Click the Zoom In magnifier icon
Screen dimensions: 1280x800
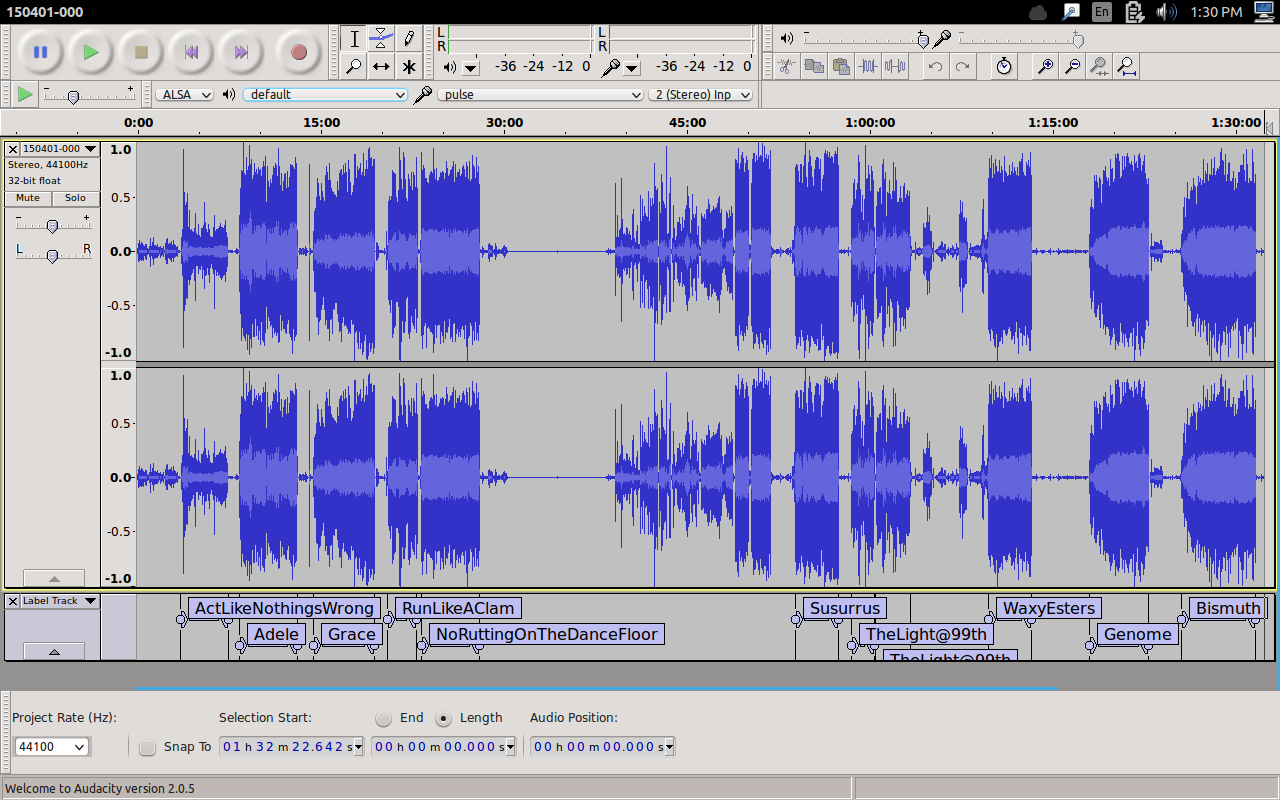point(1045,67)
